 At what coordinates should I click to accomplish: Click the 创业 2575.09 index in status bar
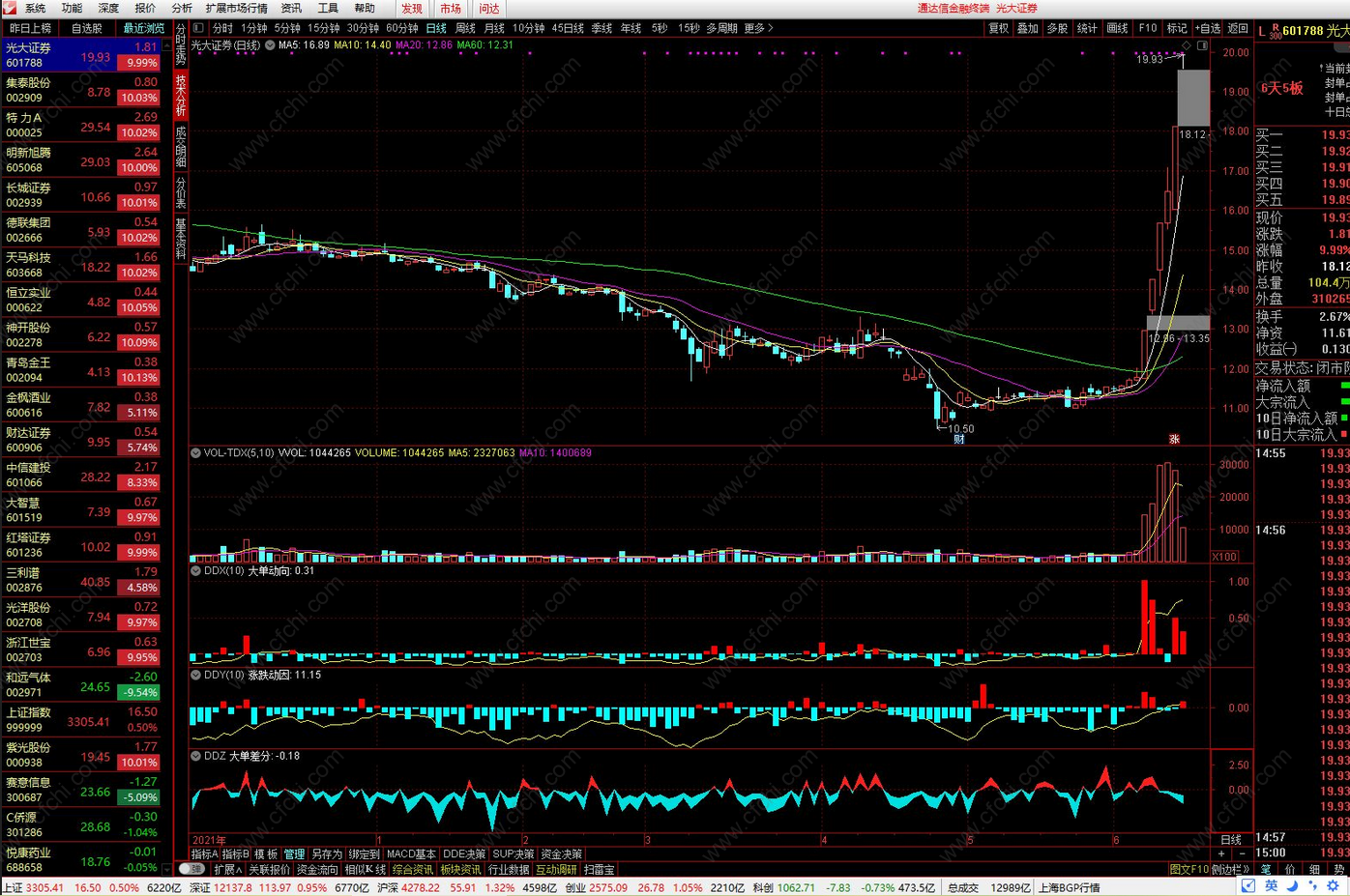(x=597, y=886)
